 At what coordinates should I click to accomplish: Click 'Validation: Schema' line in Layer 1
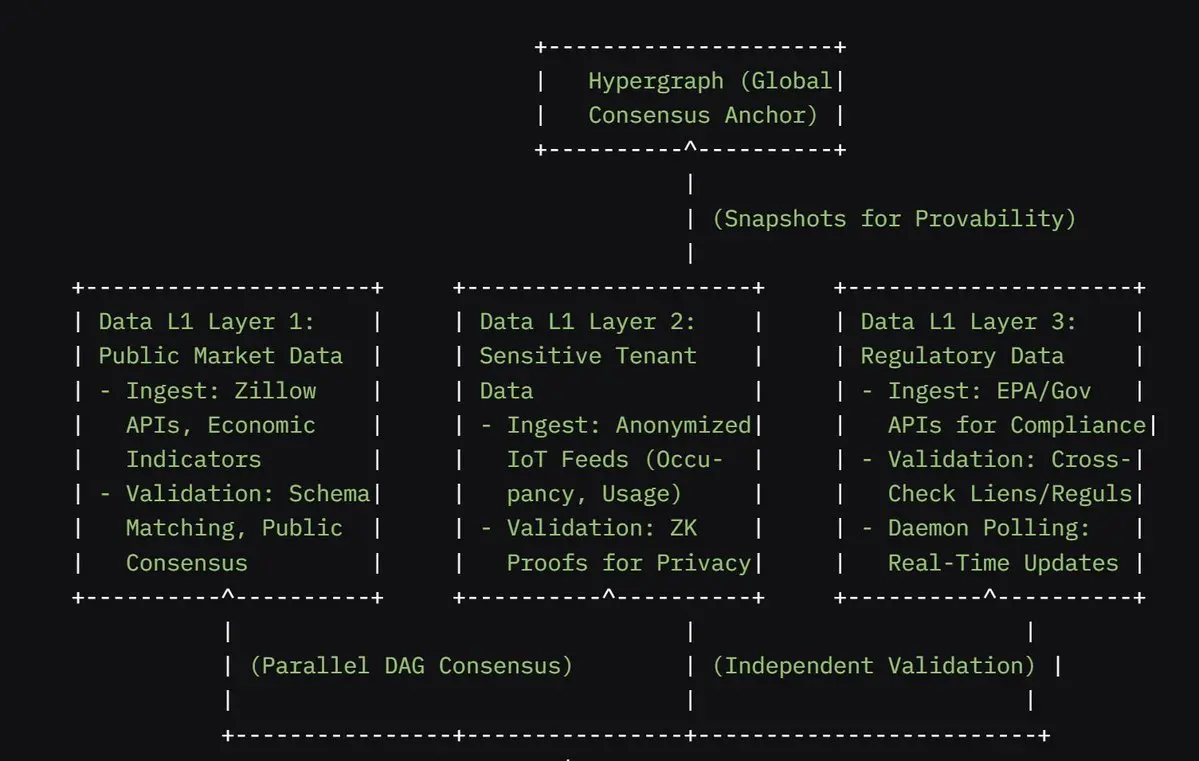pos(236,494)
